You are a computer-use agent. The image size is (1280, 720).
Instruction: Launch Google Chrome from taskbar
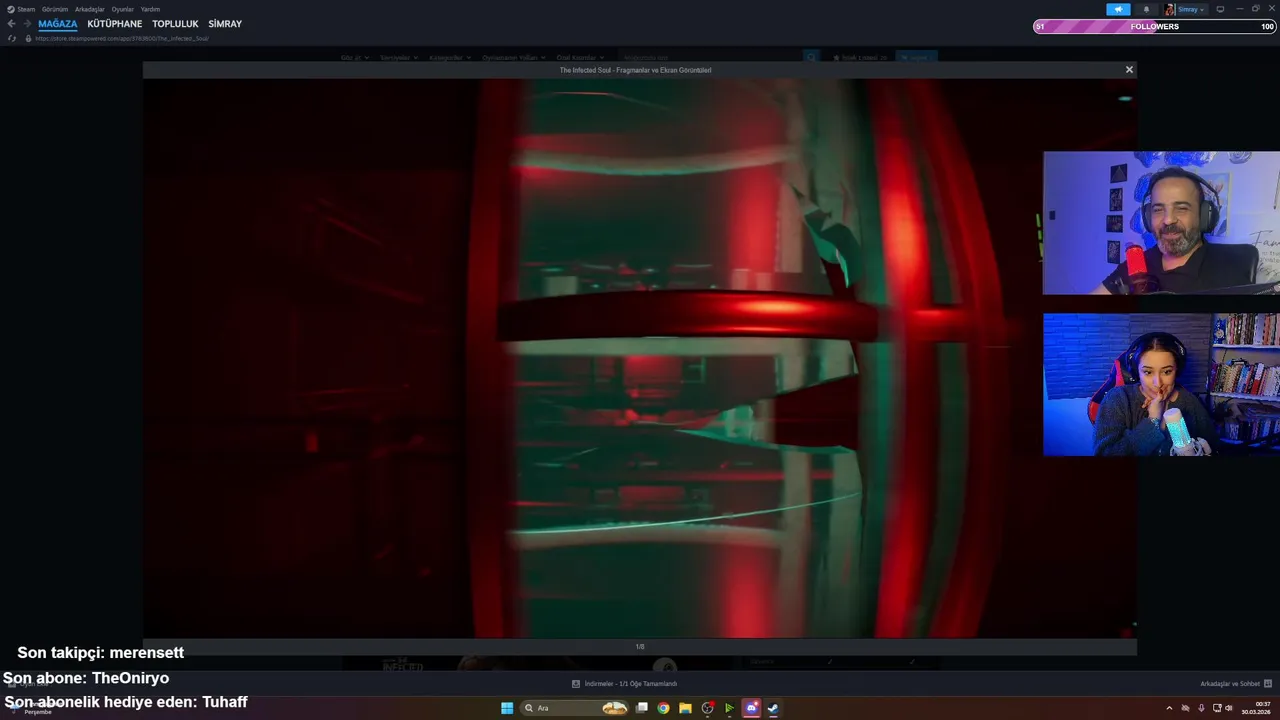pyautogui.click(x=663, y=708)
